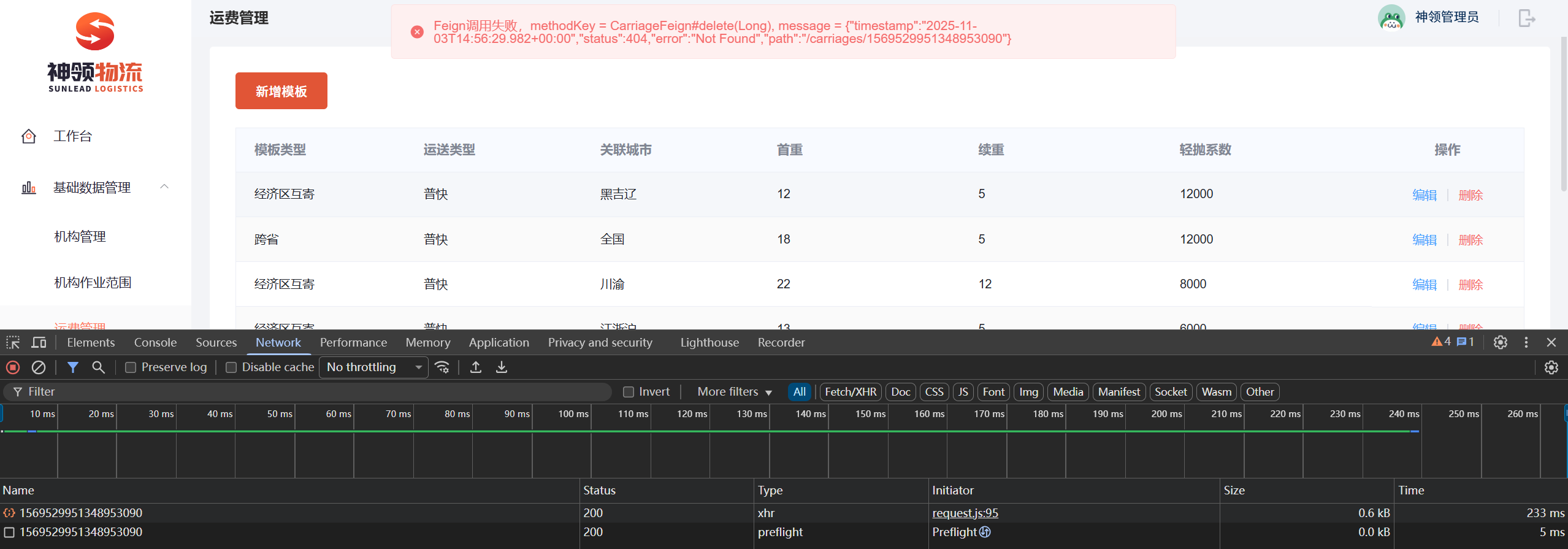Click the 新增模板 button

coord(281,91)
